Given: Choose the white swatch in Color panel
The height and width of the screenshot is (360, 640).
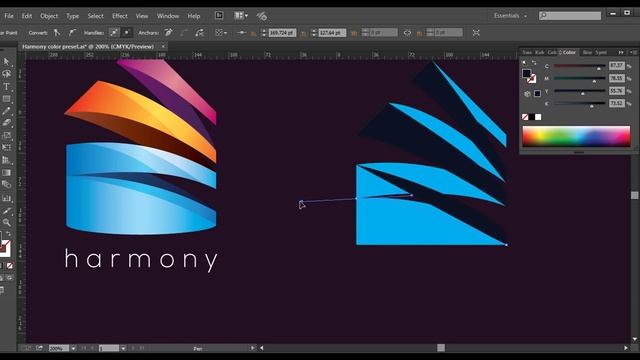Looking at the screenshot, I should (x=538, y=117).
